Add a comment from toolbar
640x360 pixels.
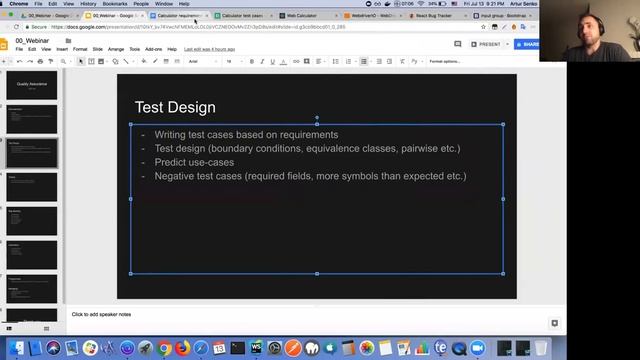[x=307, y=61]
